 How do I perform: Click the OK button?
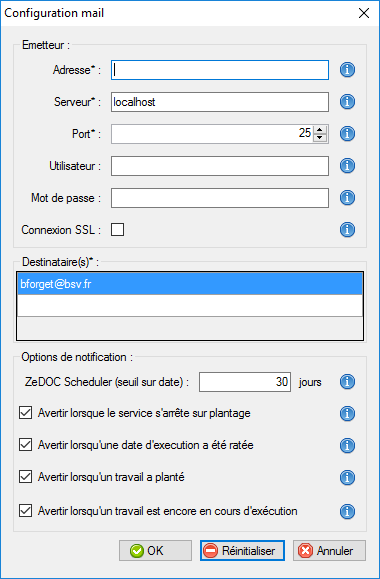tap(155, 551)
